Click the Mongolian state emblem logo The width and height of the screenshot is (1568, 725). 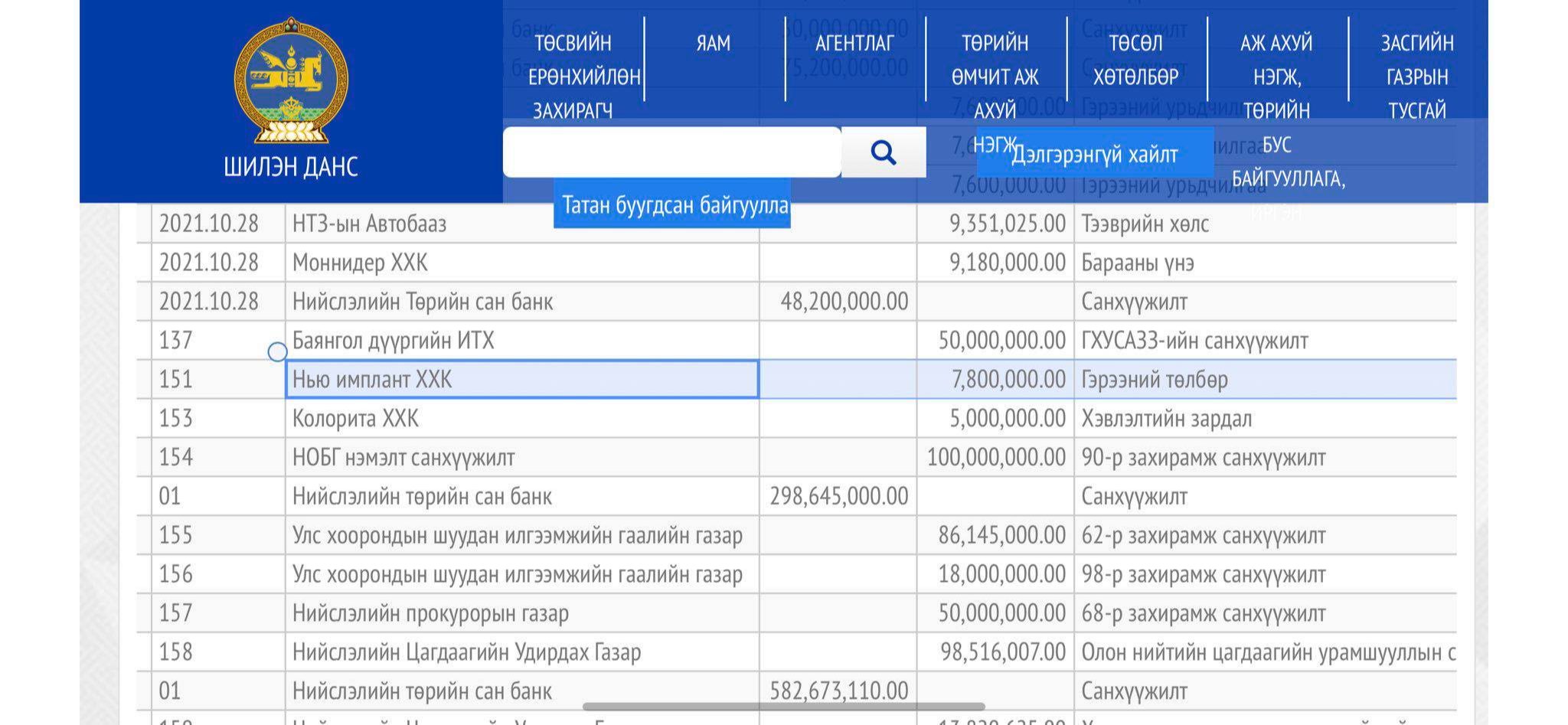coord(291,81)
